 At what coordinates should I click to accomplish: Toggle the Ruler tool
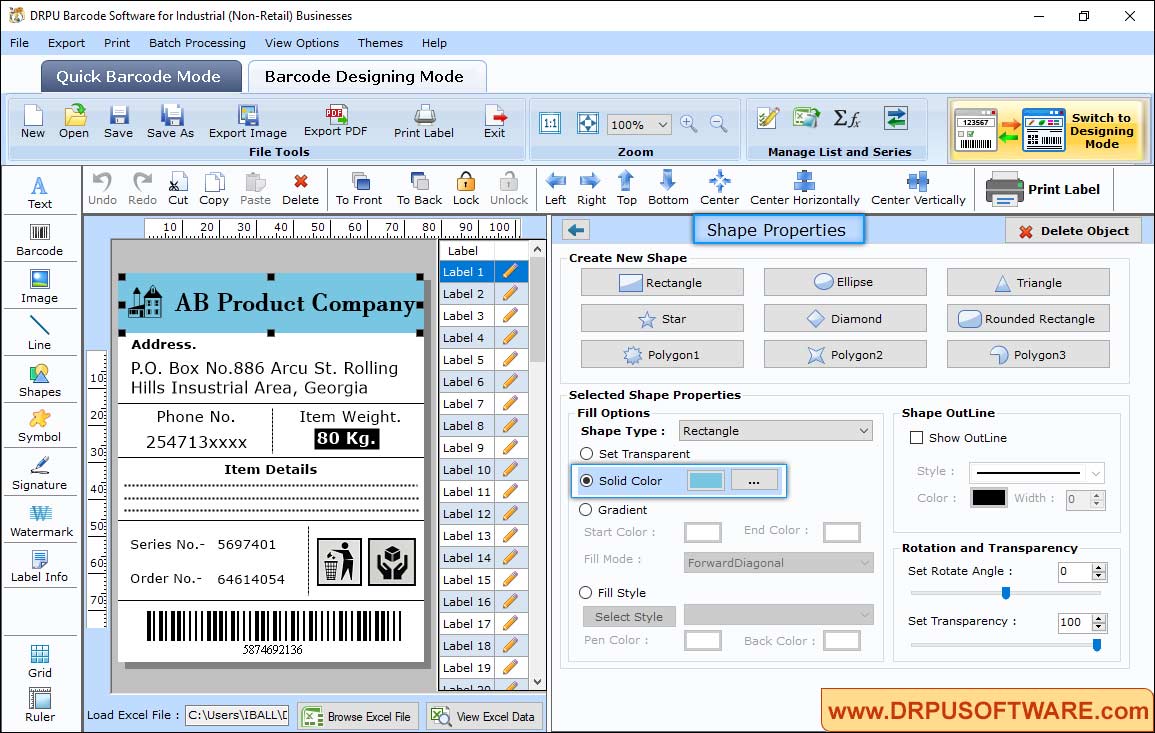[x=40, y=705]
